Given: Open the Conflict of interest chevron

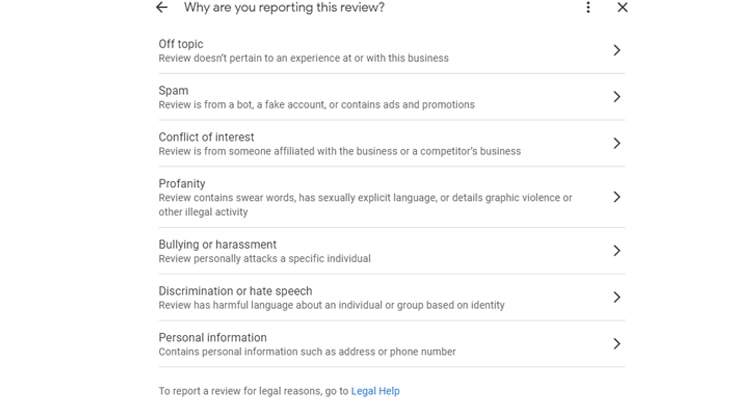Looking at the screenshot, I should pos(617,143).
